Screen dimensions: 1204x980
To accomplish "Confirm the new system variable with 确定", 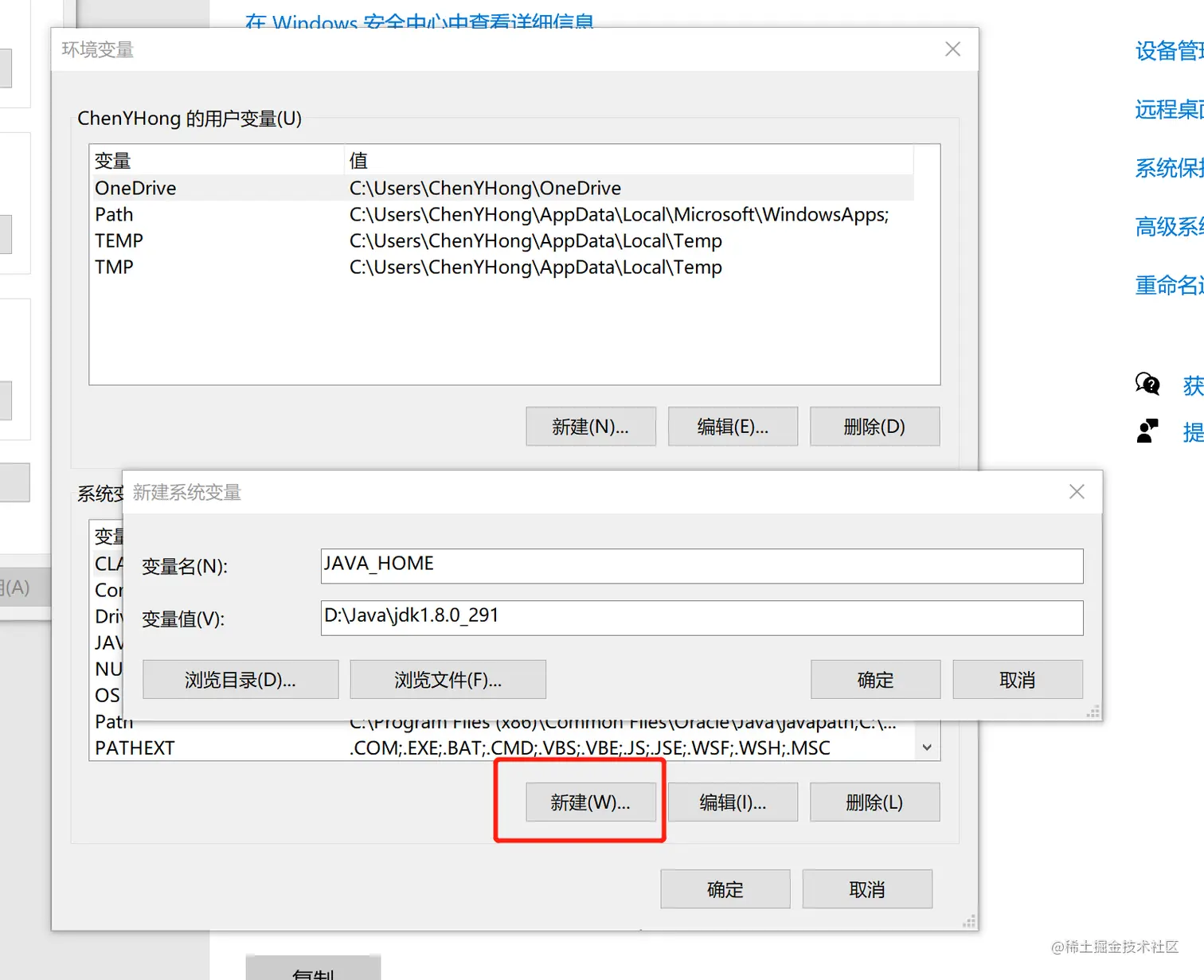I will pyautogui.click(x=875, y=680).
